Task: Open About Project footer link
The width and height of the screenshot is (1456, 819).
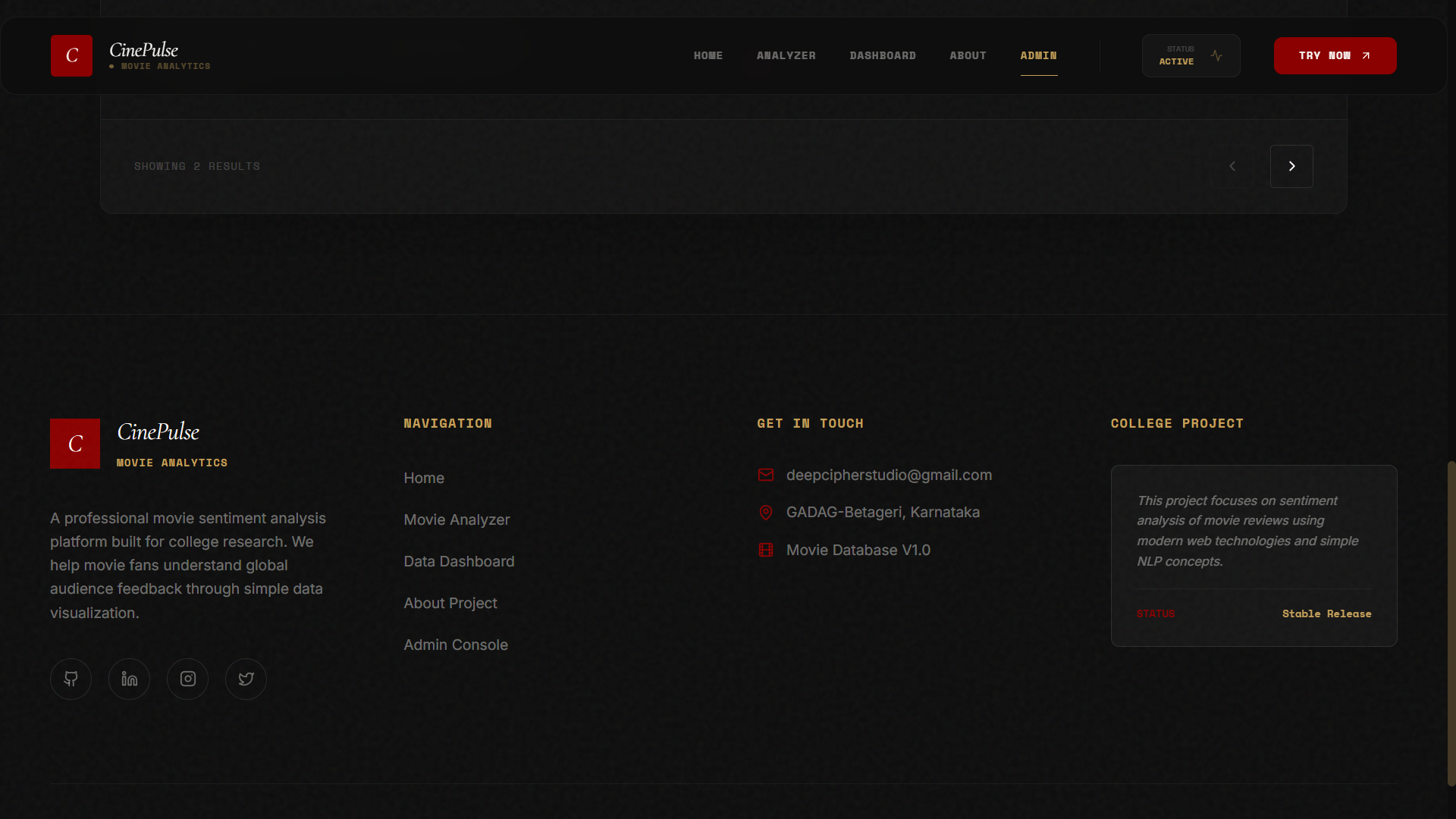Action: tap(450, 604)
